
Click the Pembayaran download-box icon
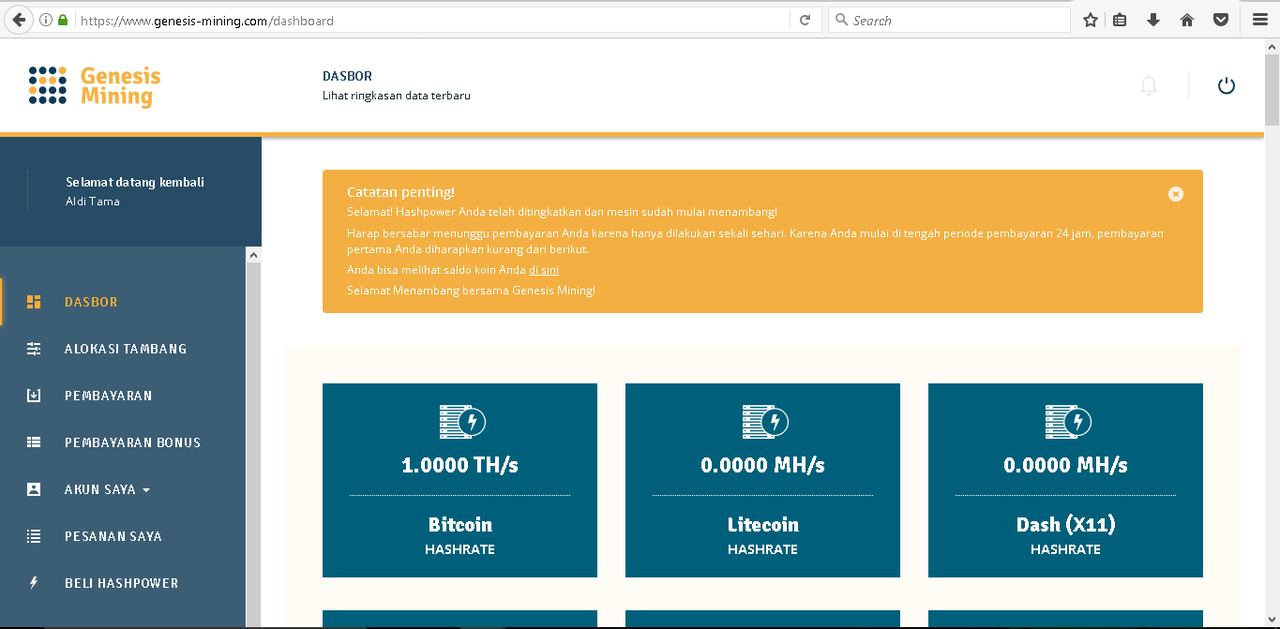coord(34,396)
